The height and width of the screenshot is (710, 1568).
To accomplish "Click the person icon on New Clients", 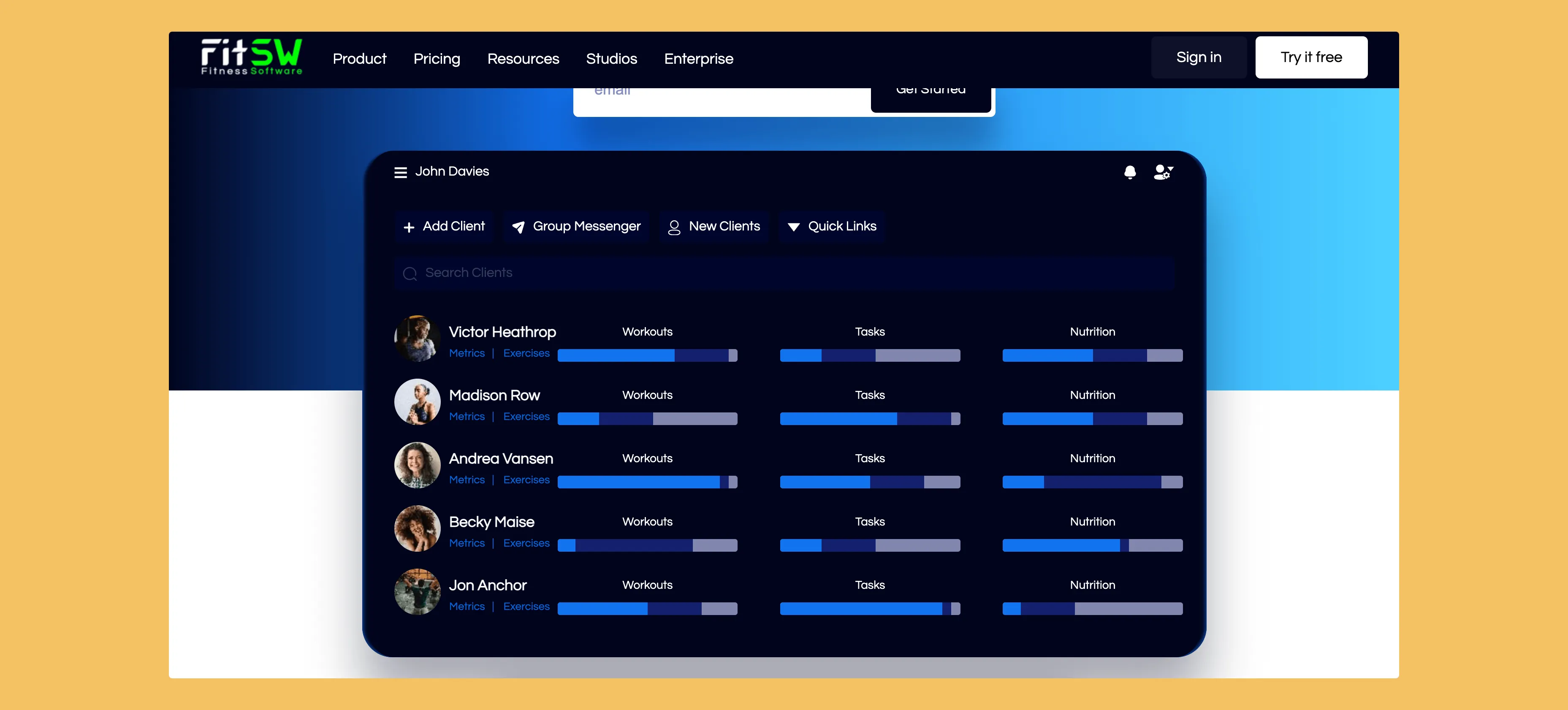I will pos(674,227).
